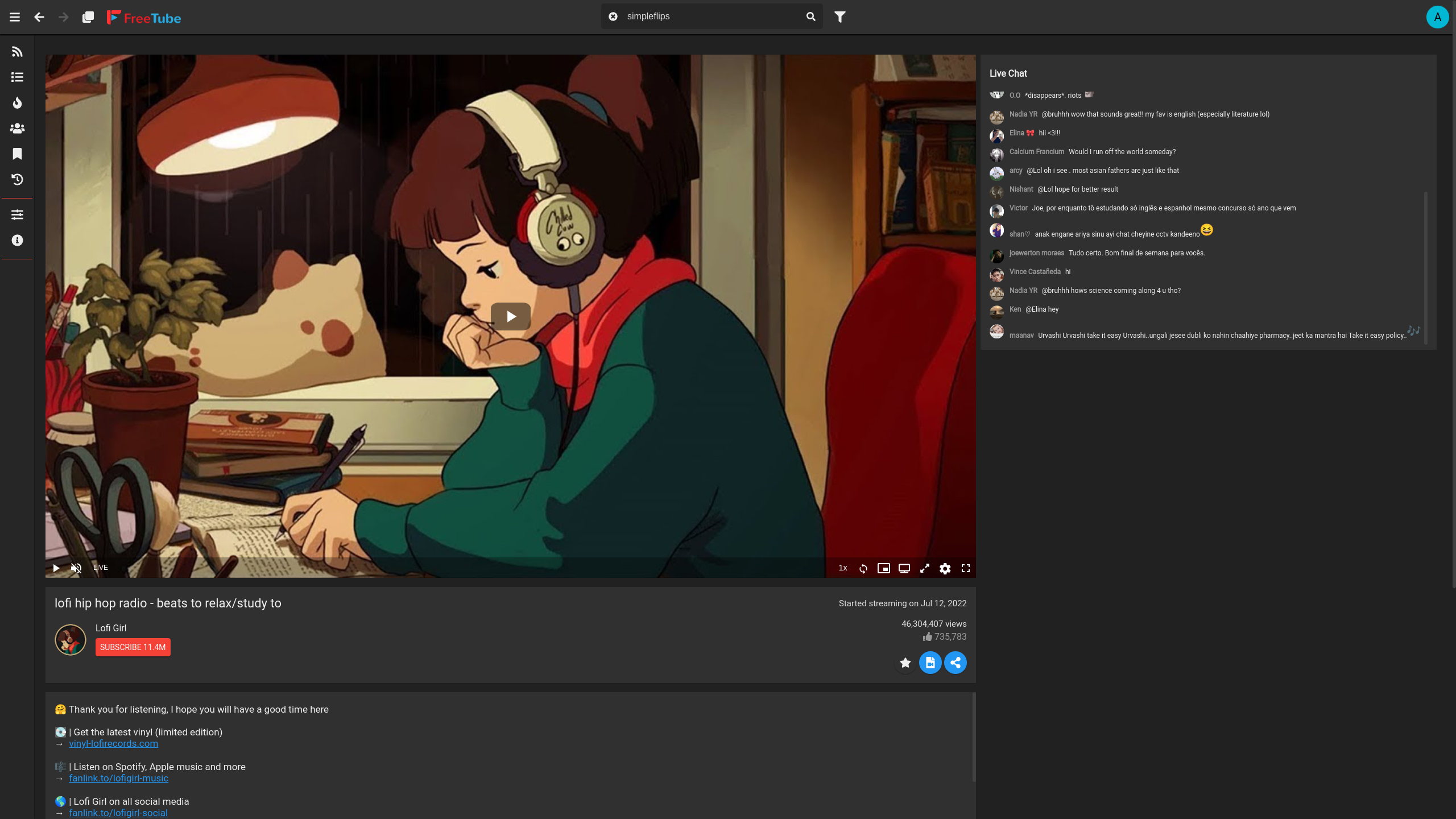Image resolution: width=1456 pixels, height=819 pixels.
Task: Open the hamburger navigation menu
Action: coord(15,17)
